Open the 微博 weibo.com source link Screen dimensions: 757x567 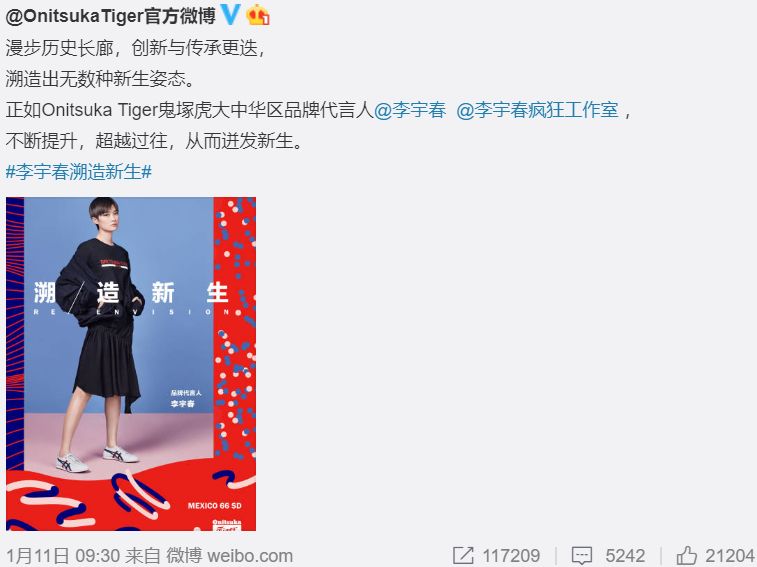pyautogui.click(x=229, y=556)
